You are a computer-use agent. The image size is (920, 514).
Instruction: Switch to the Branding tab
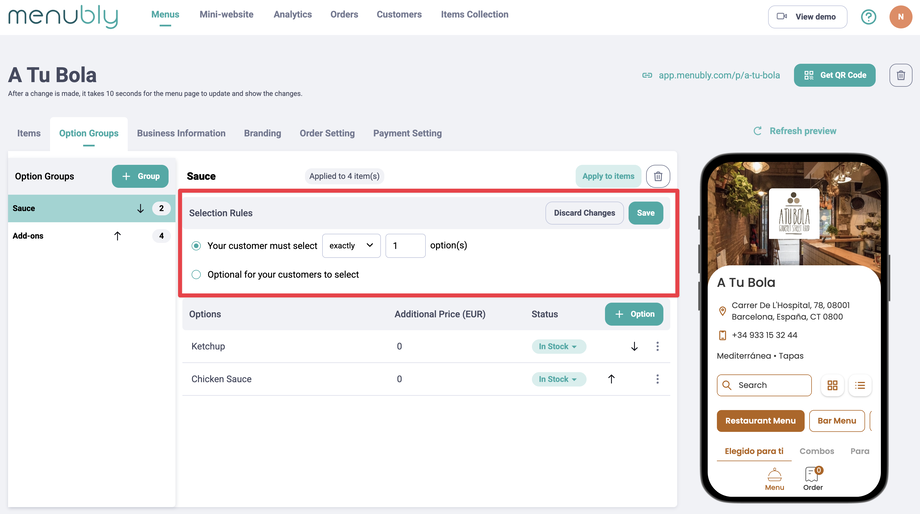pos(262,133)
